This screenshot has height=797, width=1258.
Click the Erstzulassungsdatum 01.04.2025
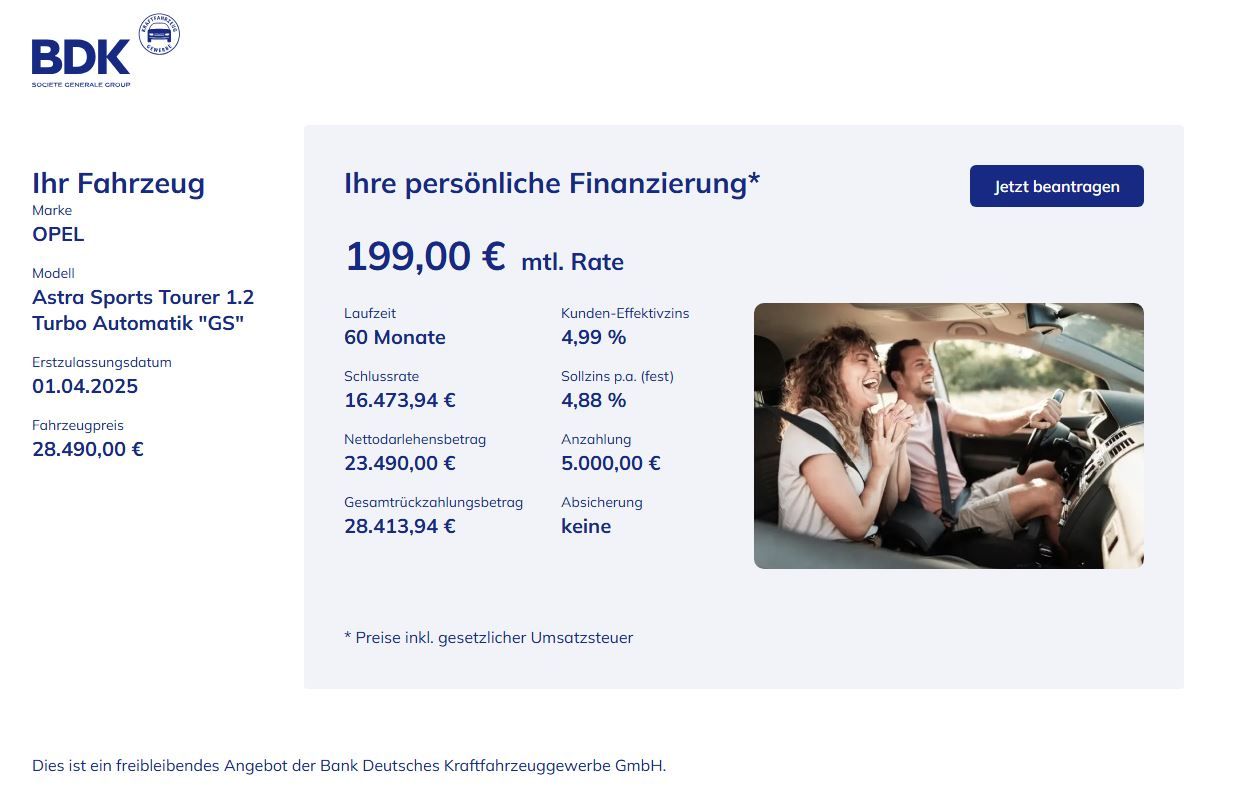(x=85, y=386)
